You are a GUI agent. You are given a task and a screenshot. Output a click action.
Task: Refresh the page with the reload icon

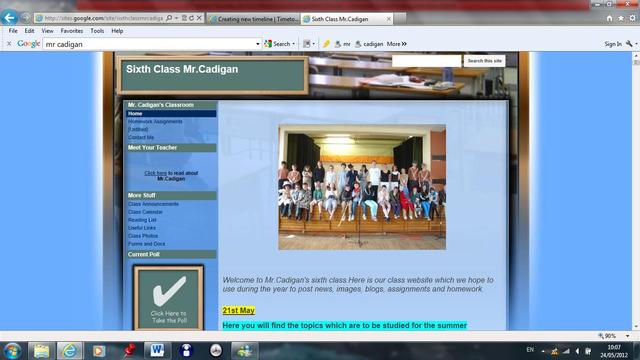point(191,18)
